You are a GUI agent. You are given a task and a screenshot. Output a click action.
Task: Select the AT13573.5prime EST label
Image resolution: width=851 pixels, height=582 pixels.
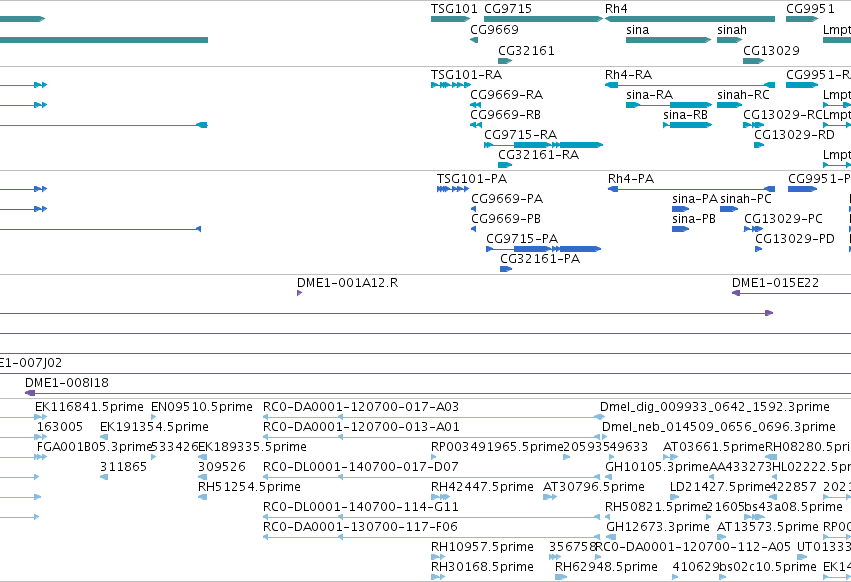point(767,527)
